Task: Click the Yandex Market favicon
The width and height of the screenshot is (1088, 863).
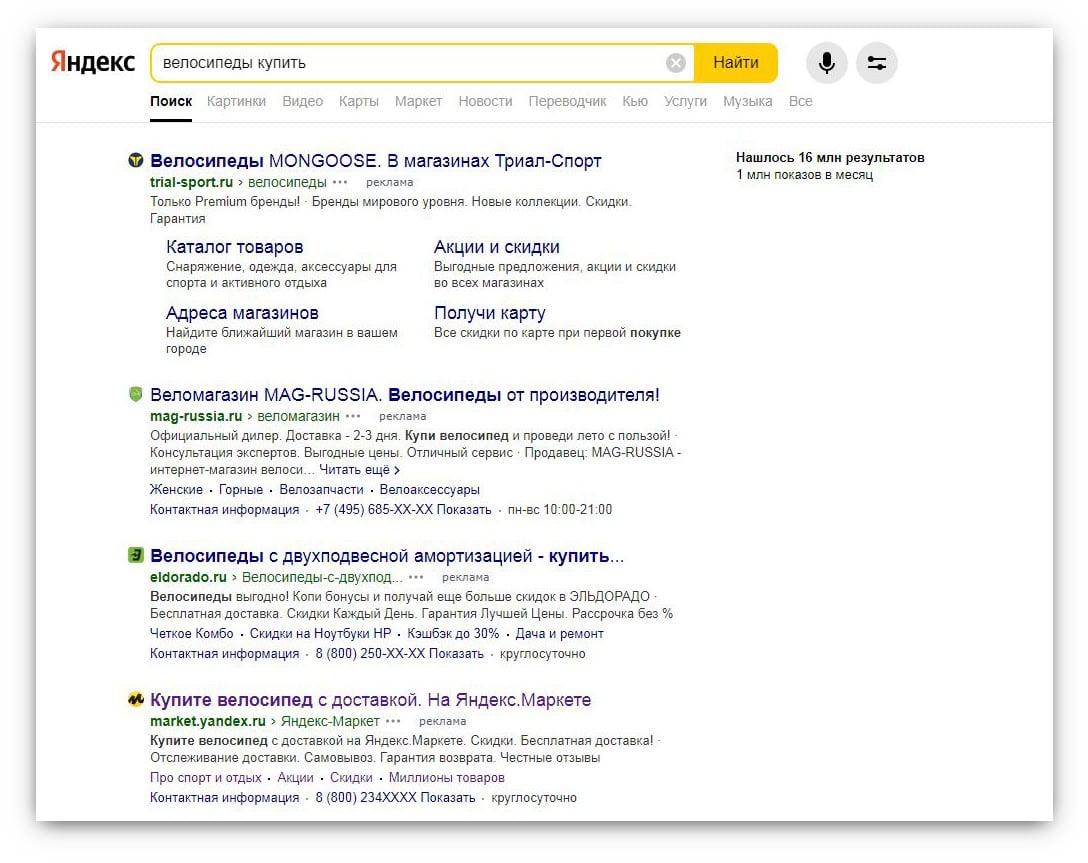Action: point(135,700)
